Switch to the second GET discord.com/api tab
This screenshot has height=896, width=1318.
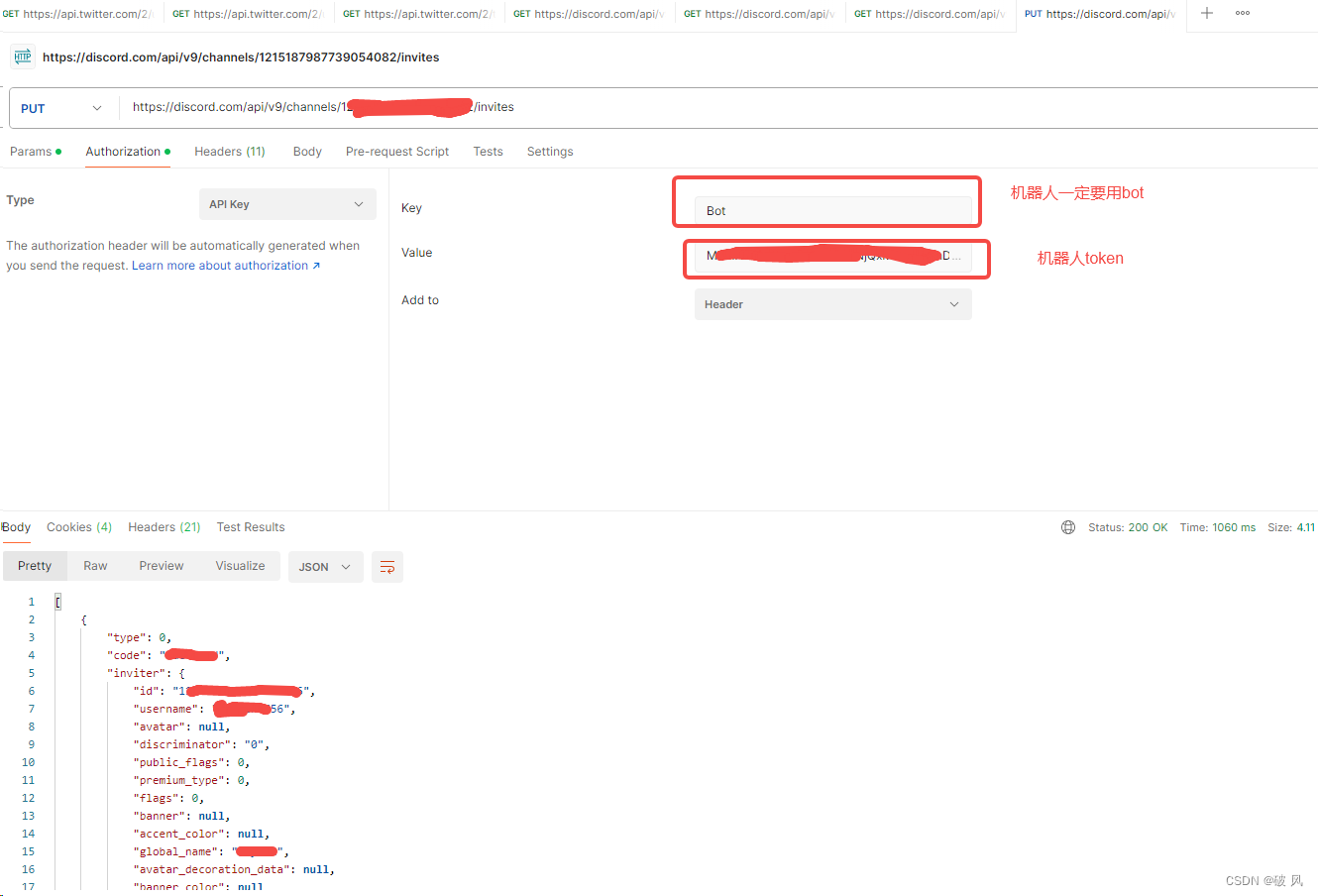(x=759, y=14)
